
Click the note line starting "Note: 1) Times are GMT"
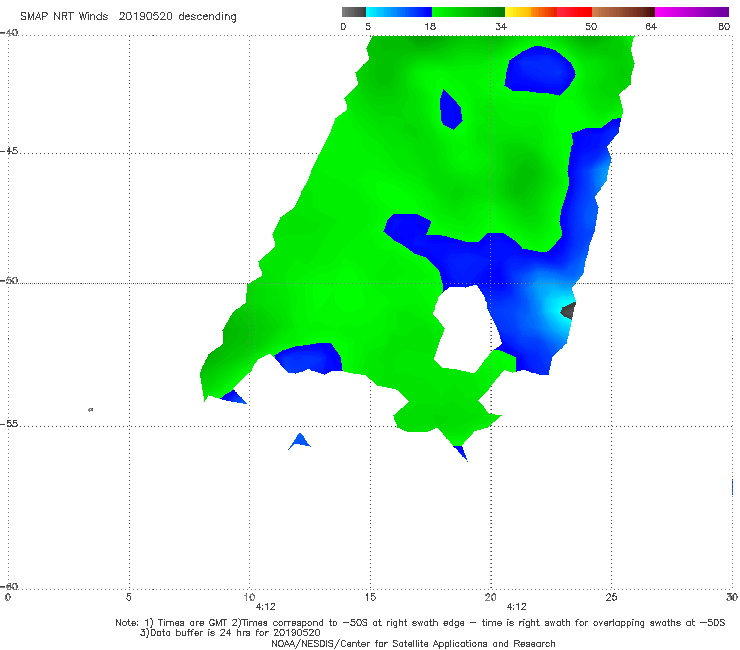click(x=420, y=623)
